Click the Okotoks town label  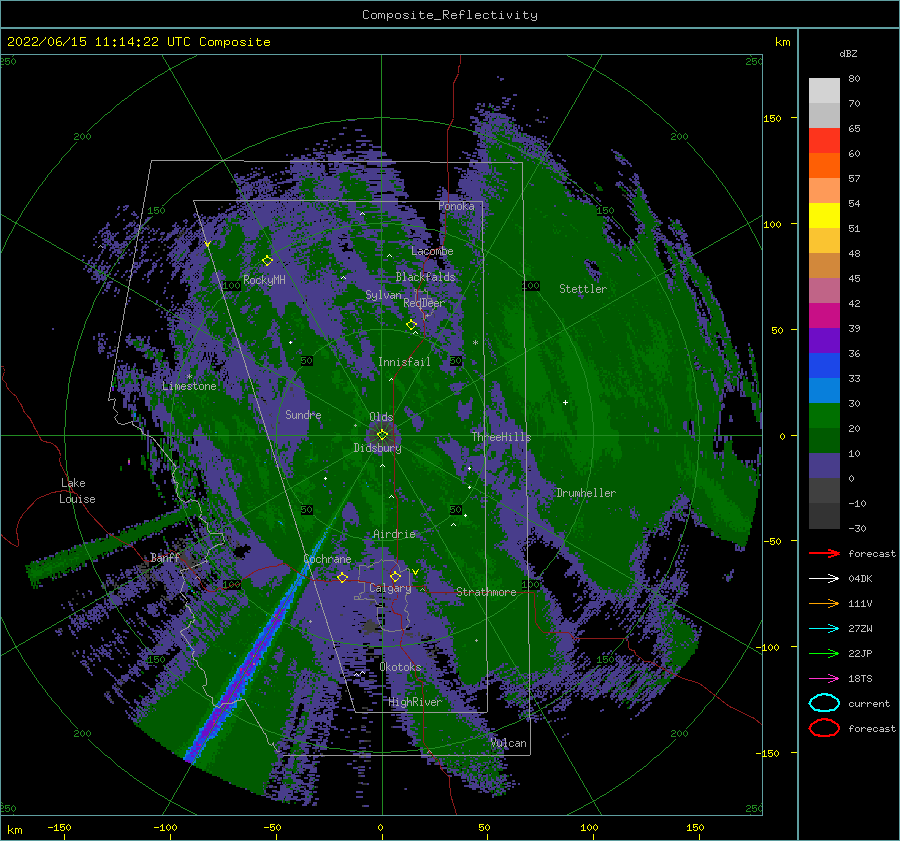point(400,667)
